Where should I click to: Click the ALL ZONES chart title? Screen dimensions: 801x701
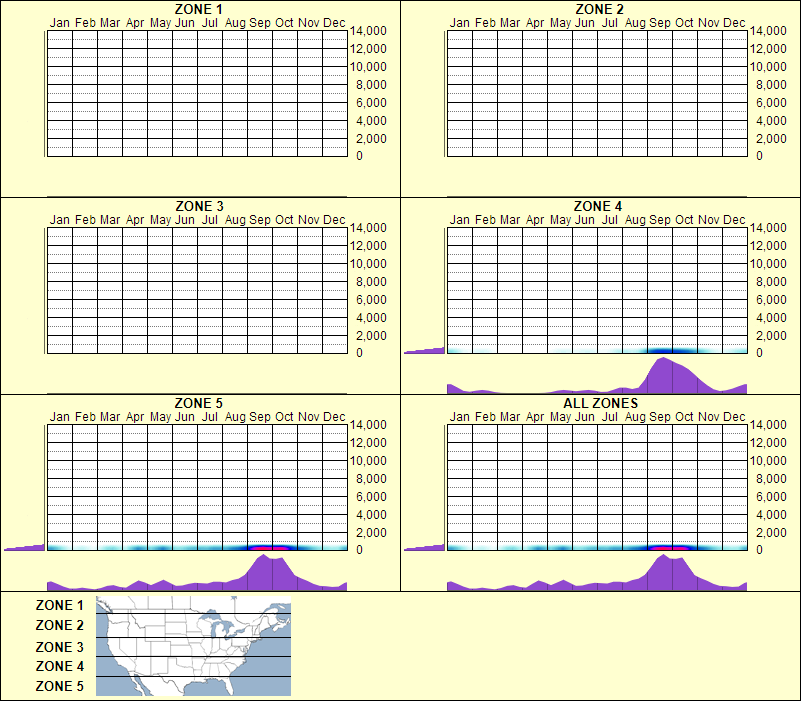click(600, 404)
